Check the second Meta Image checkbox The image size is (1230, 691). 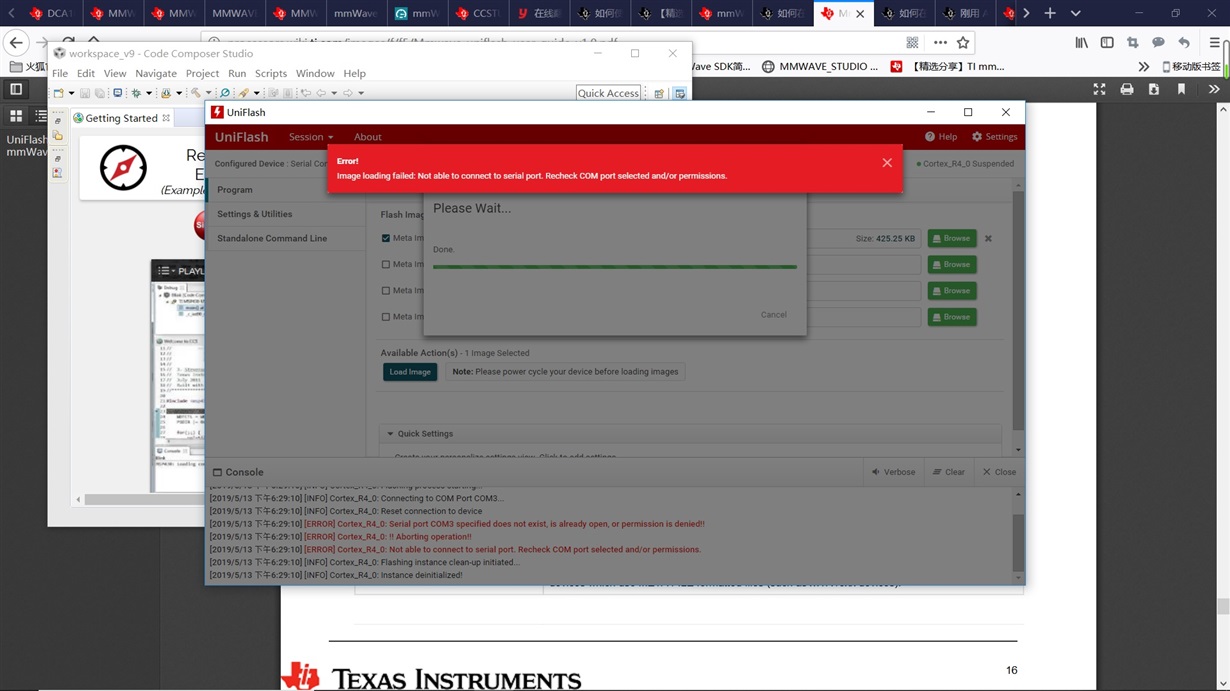tap(386, 265)
